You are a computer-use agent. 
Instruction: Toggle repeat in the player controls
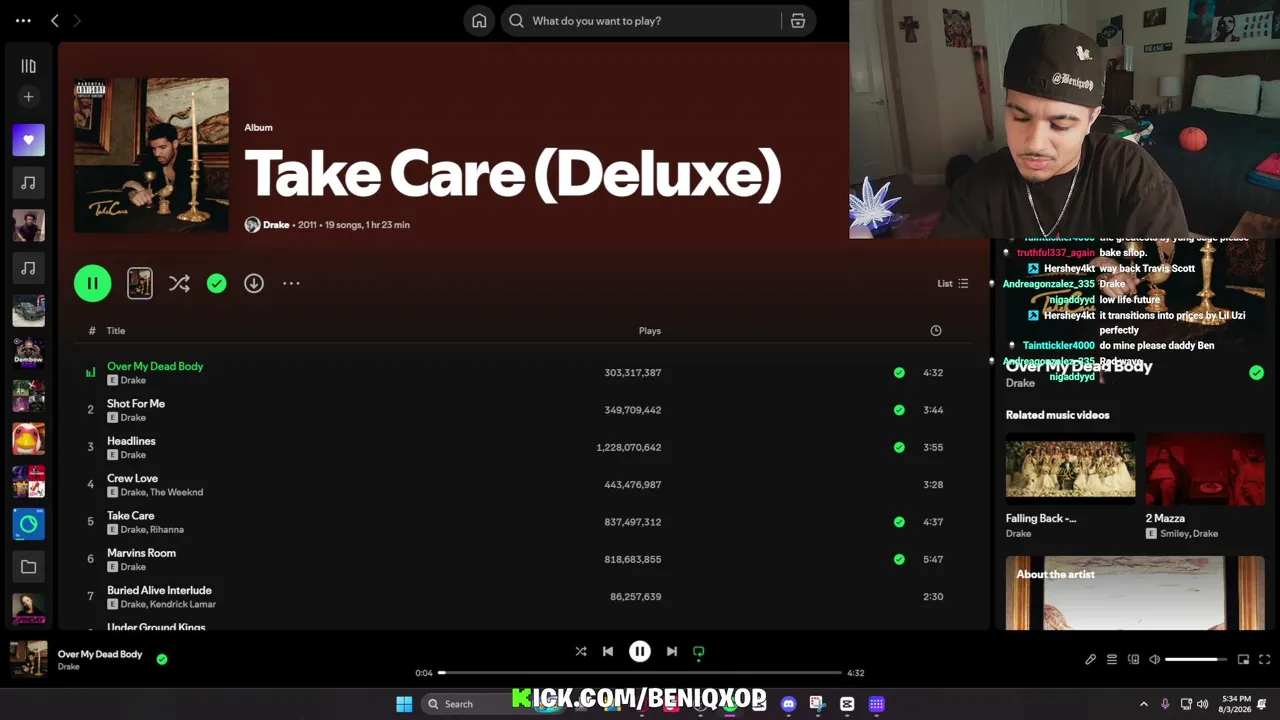pos(699,652)
